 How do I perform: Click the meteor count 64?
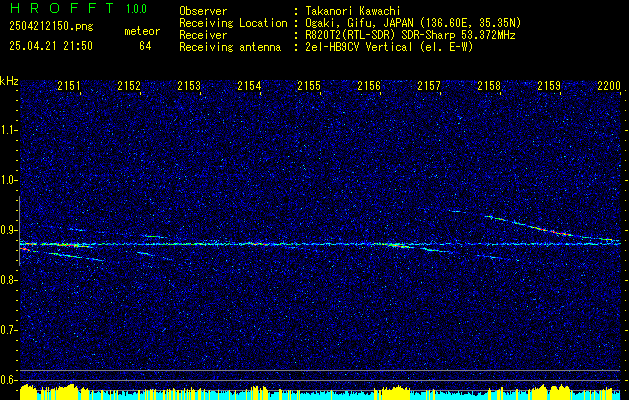pos(145,46)
